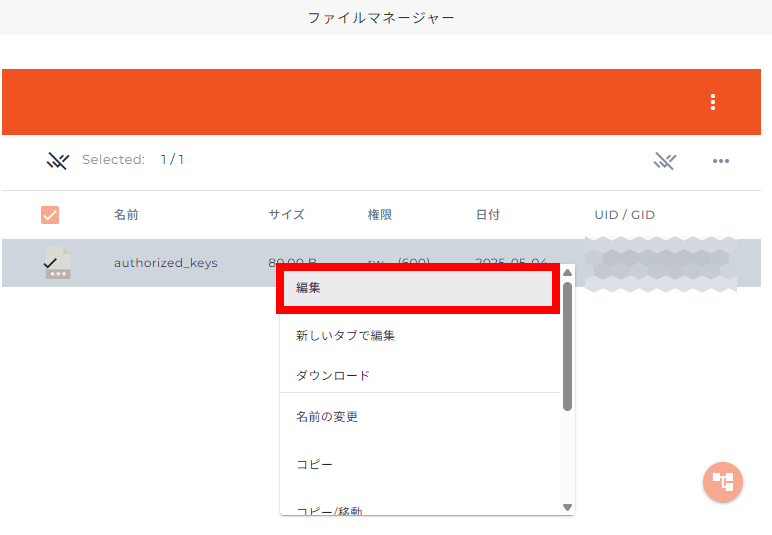
Task: Click the UID / GID column header
Action: tap(624, 215)
